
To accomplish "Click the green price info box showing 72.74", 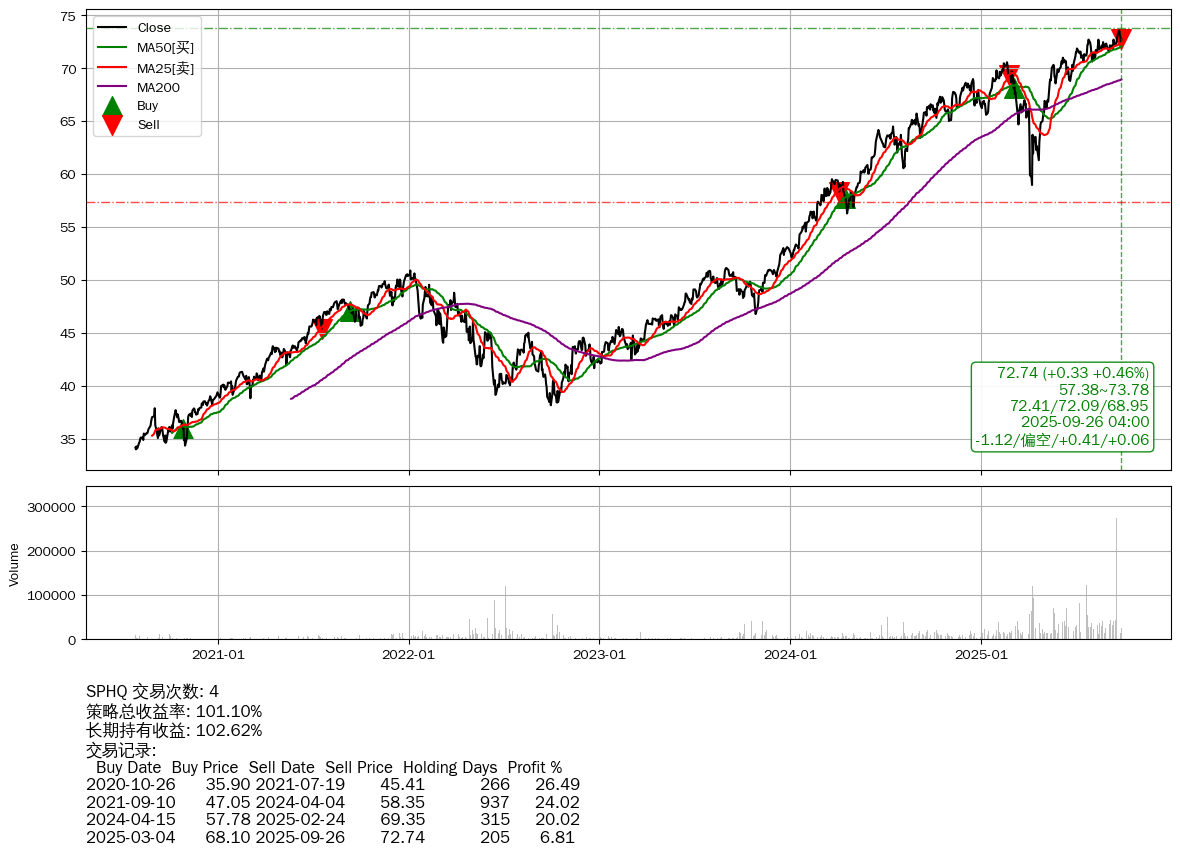I will (x=1062, y=406).
